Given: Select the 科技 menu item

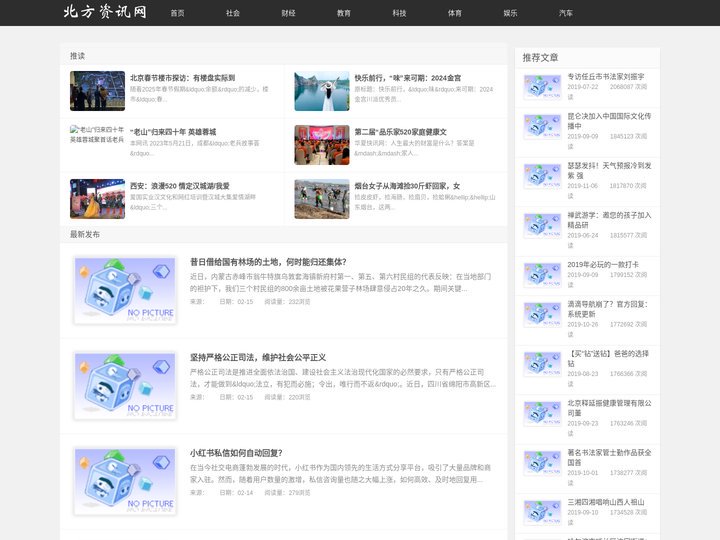Looking at the screenshot, I should point(399,13).
